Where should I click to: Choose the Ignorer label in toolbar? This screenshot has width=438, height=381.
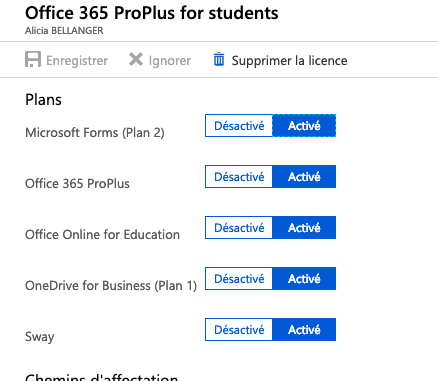[x=170, y=61]
